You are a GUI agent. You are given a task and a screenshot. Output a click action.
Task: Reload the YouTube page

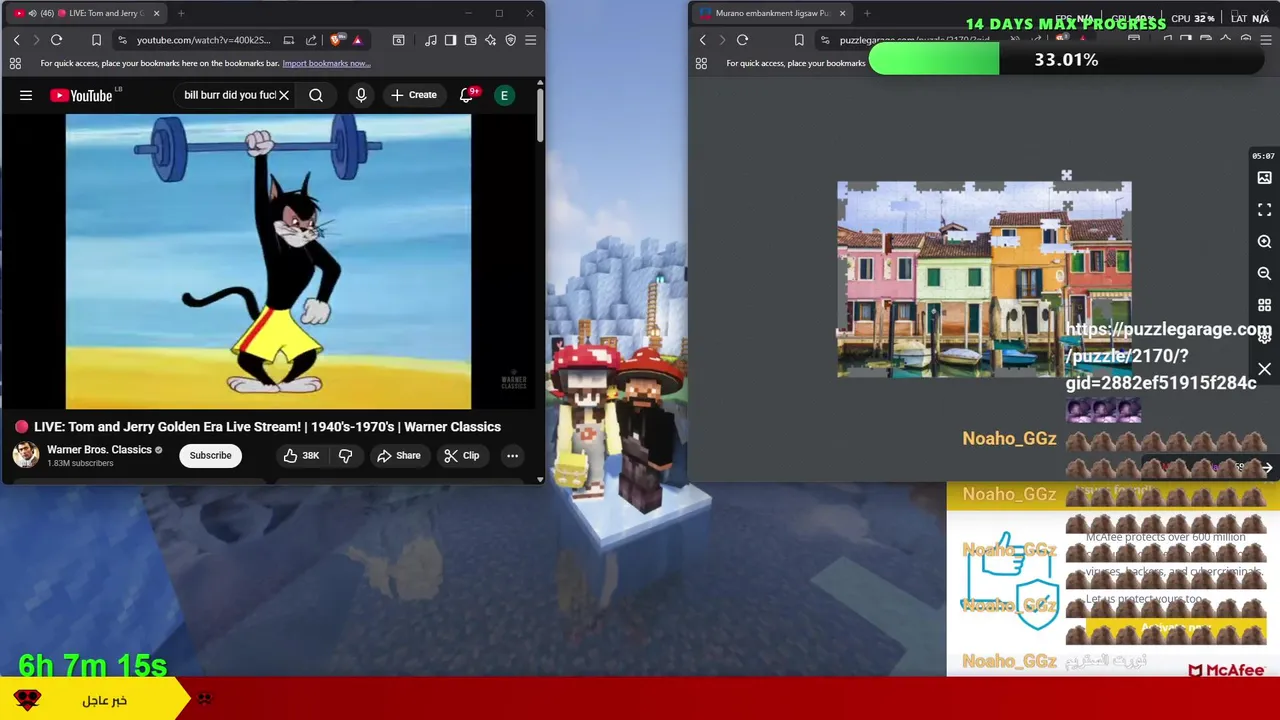tap(57, 40)
